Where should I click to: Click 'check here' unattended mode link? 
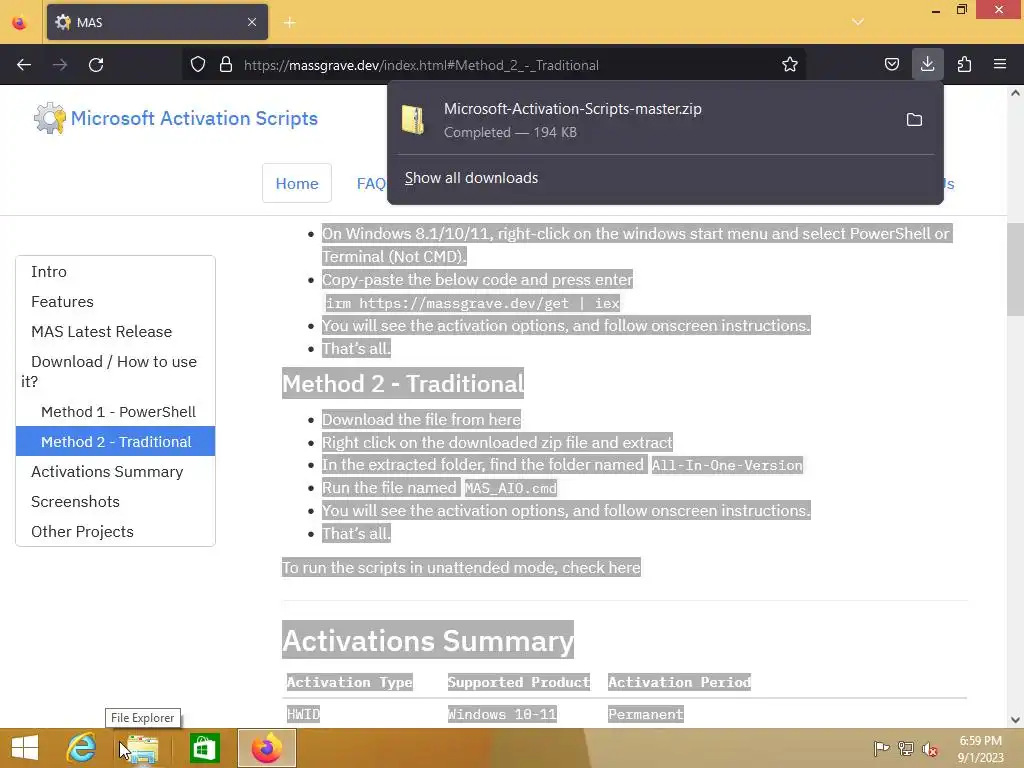pyautogui.click(x=601, y=568)
